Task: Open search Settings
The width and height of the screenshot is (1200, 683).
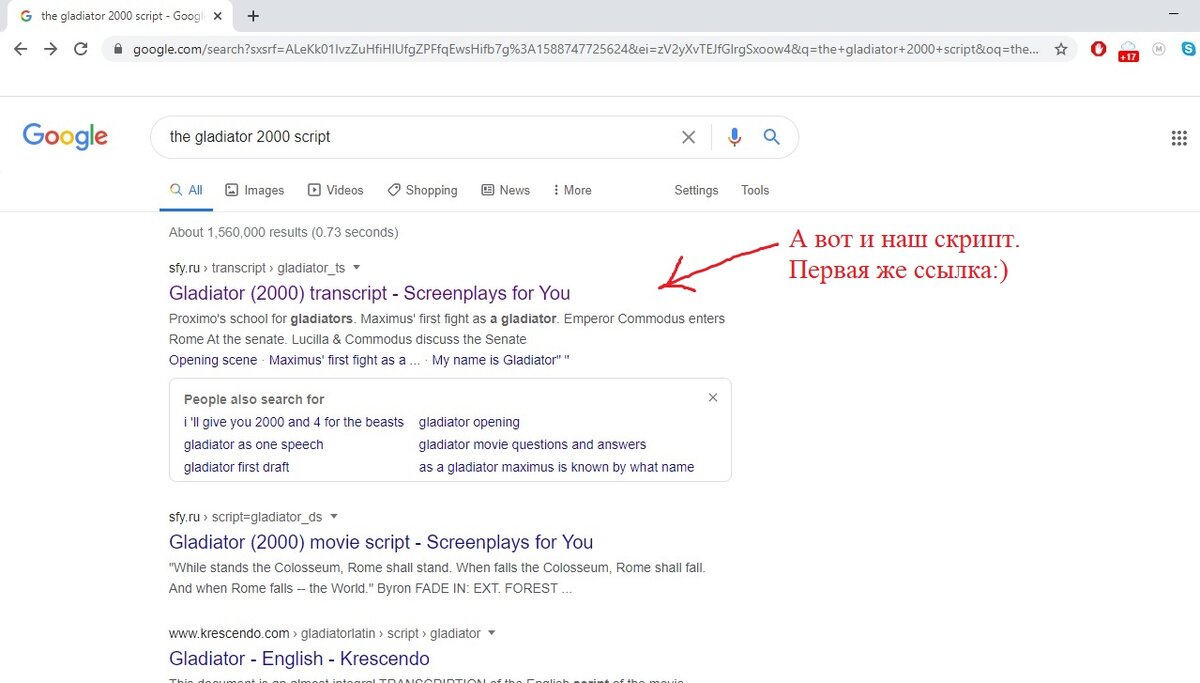Action: coord(696,190)
